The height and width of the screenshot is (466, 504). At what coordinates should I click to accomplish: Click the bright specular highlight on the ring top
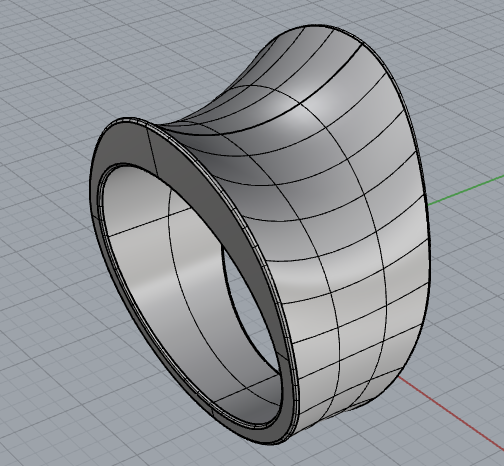(x=320, y=103)
